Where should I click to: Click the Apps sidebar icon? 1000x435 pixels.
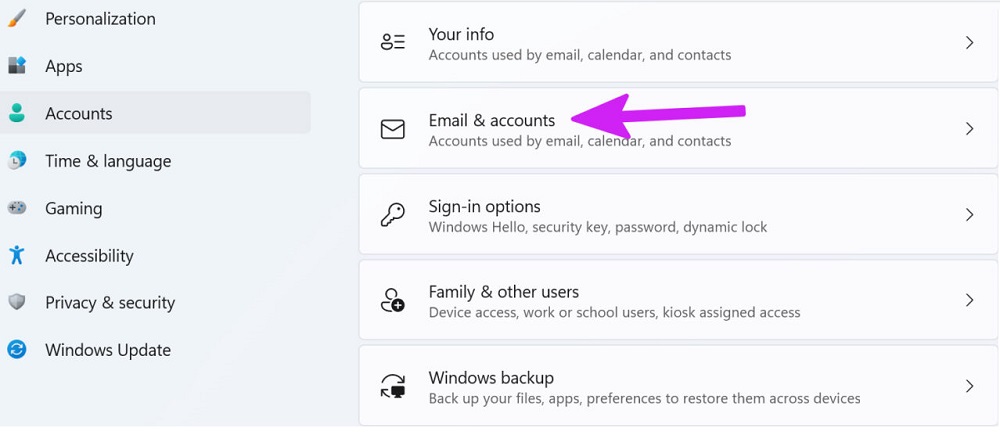(x=16, y=66)
